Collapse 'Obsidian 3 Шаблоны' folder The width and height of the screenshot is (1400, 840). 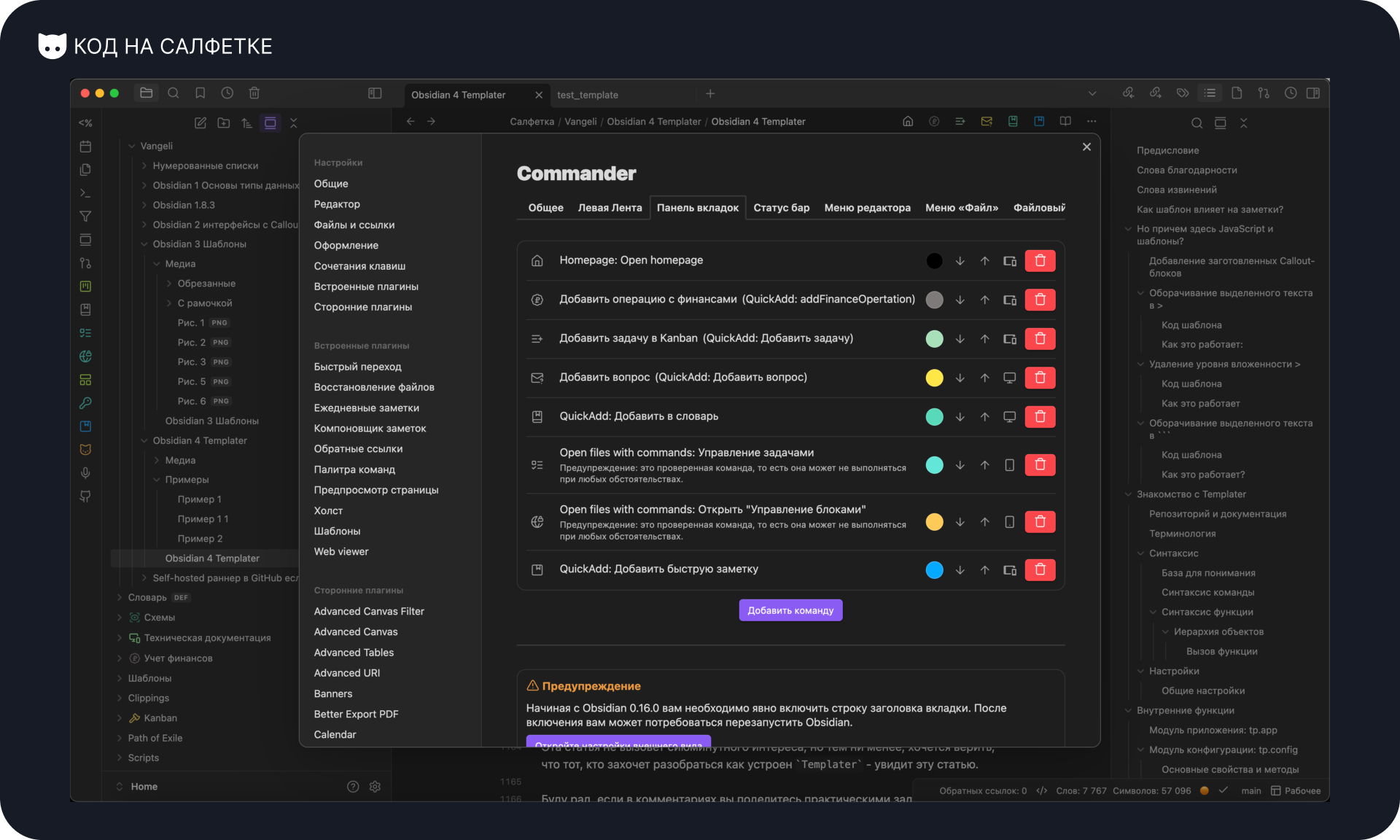click(144, 244)
